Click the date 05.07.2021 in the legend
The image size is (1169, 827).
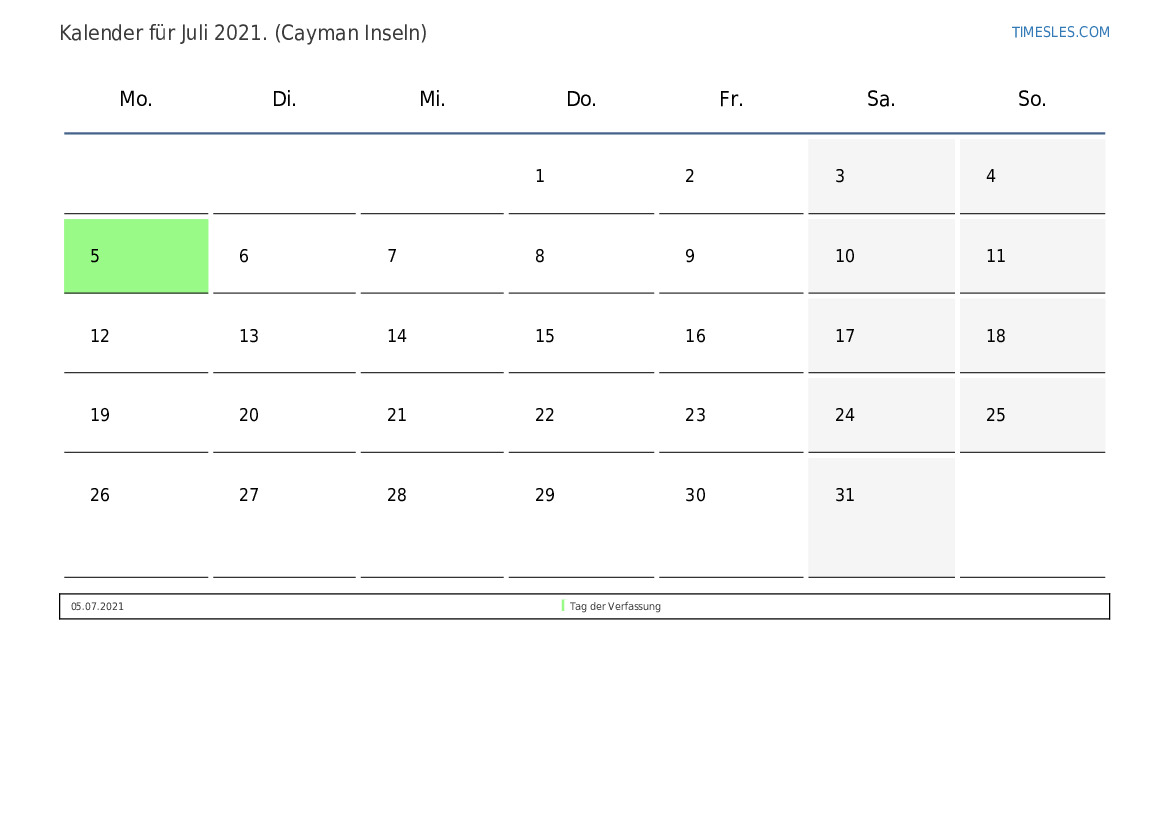click(97, 606)
